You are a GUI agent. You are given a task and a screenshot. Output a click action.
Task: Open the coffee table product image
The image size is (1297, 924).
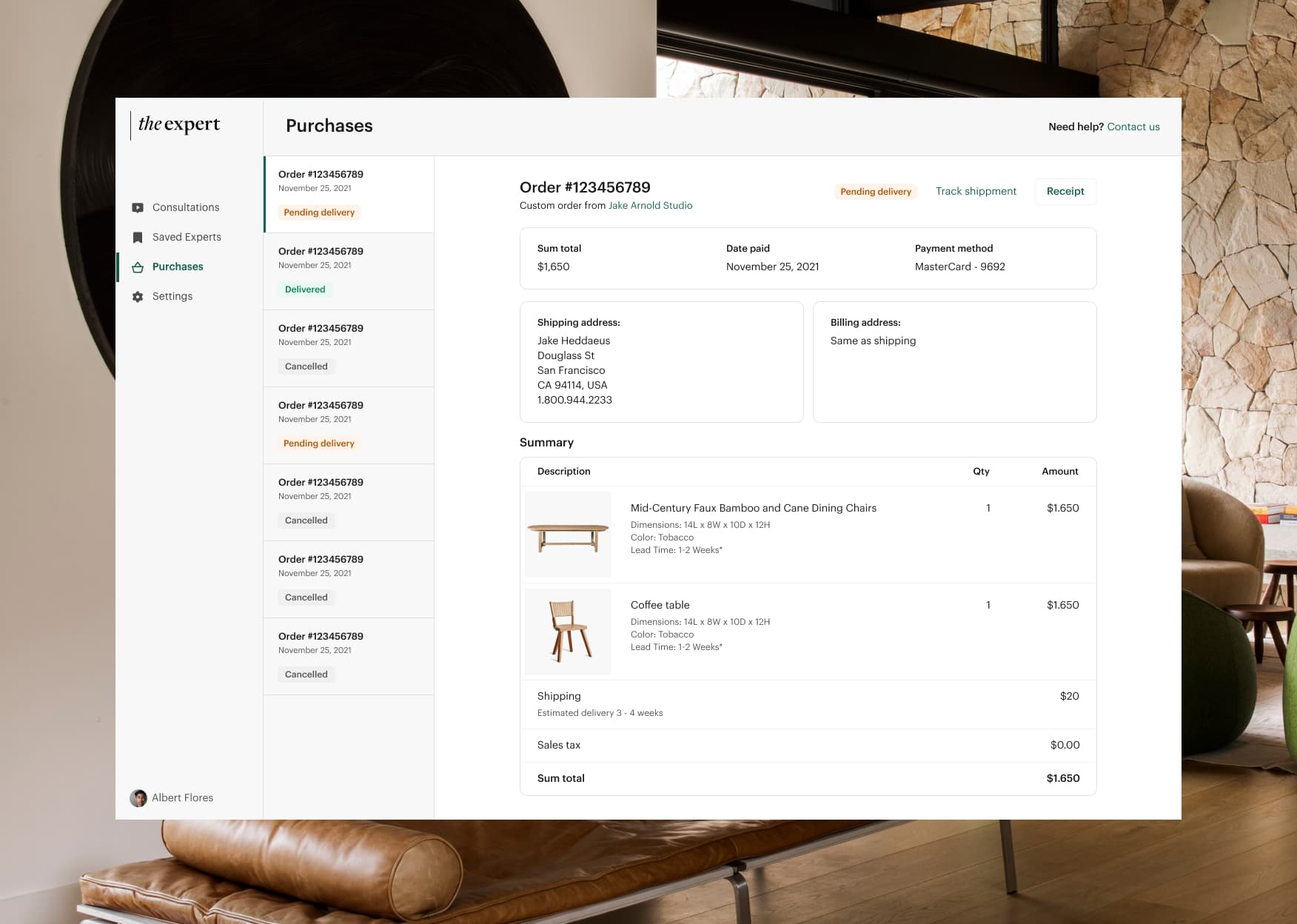567,631
